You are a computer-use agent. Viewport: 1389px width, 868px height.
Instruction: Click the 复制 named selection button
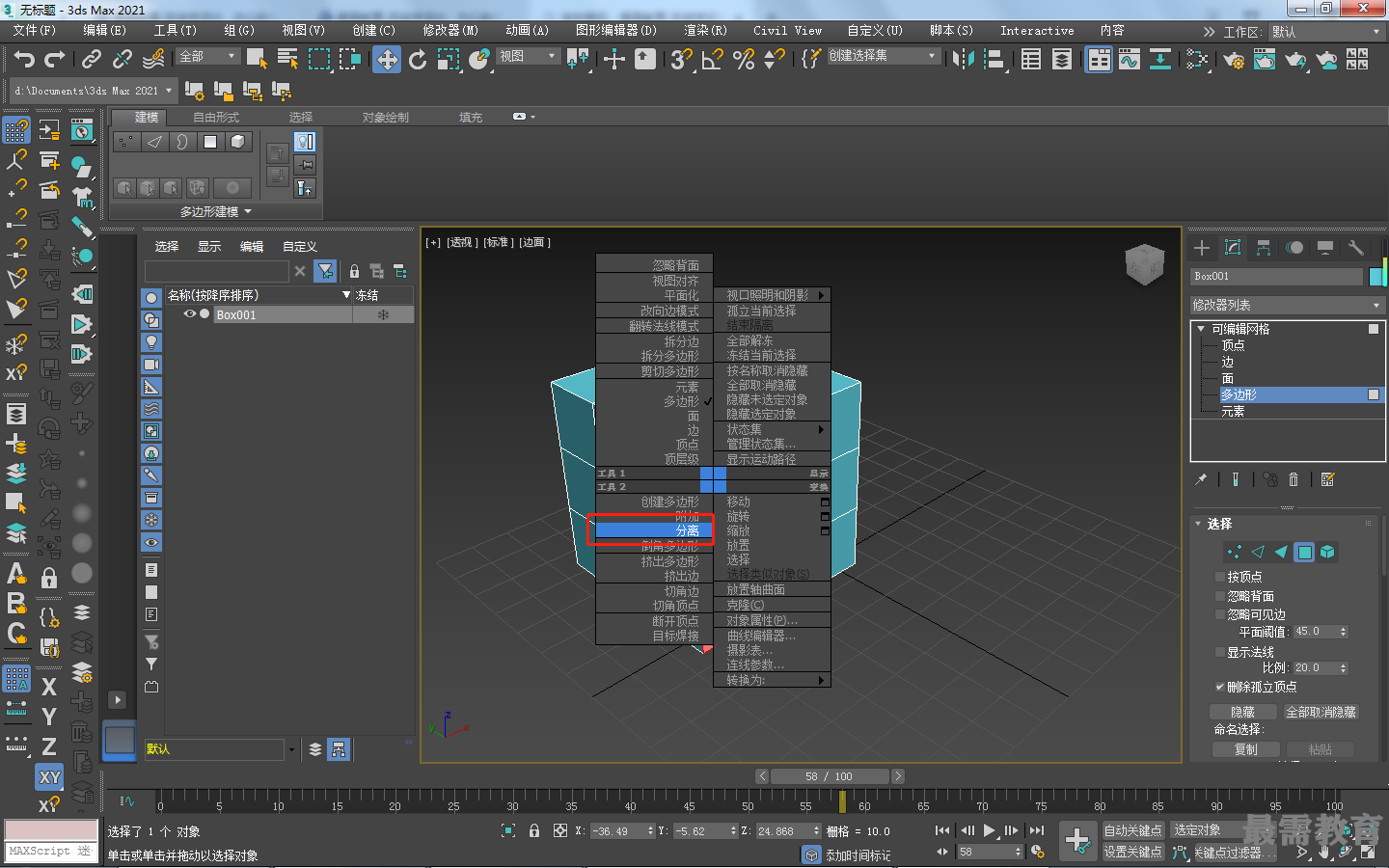pyautogui.click(x=1246, y=749)
